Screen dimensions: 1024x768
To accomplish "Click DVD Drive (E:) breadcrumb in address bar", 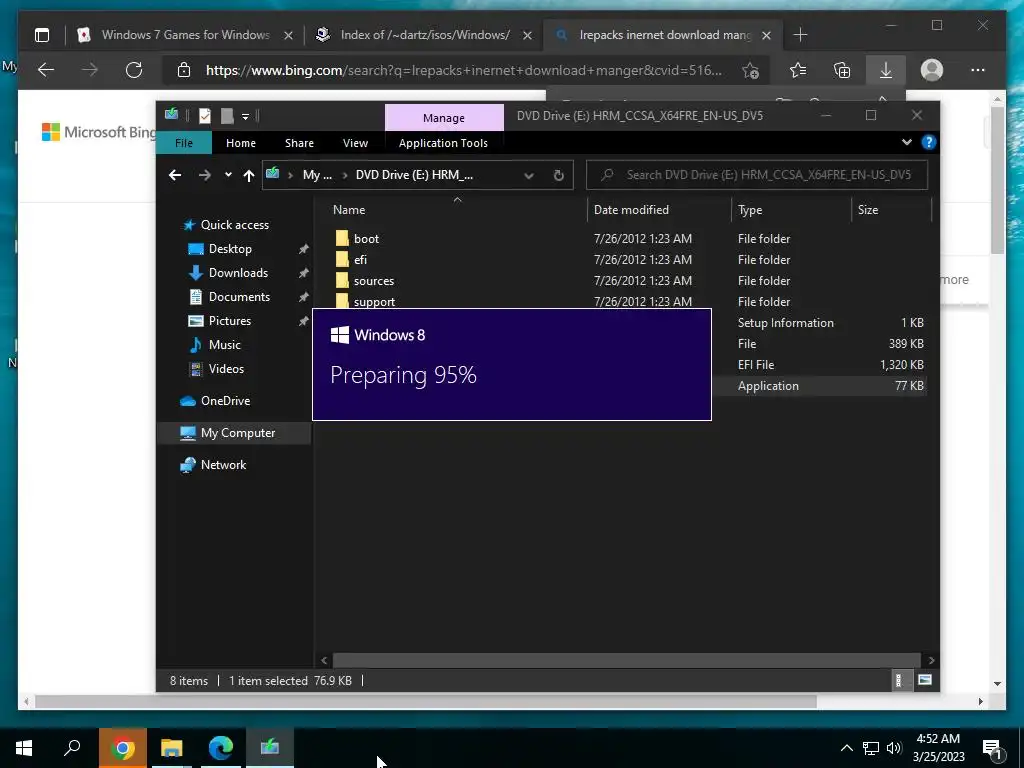I will [x=414, y=175].
